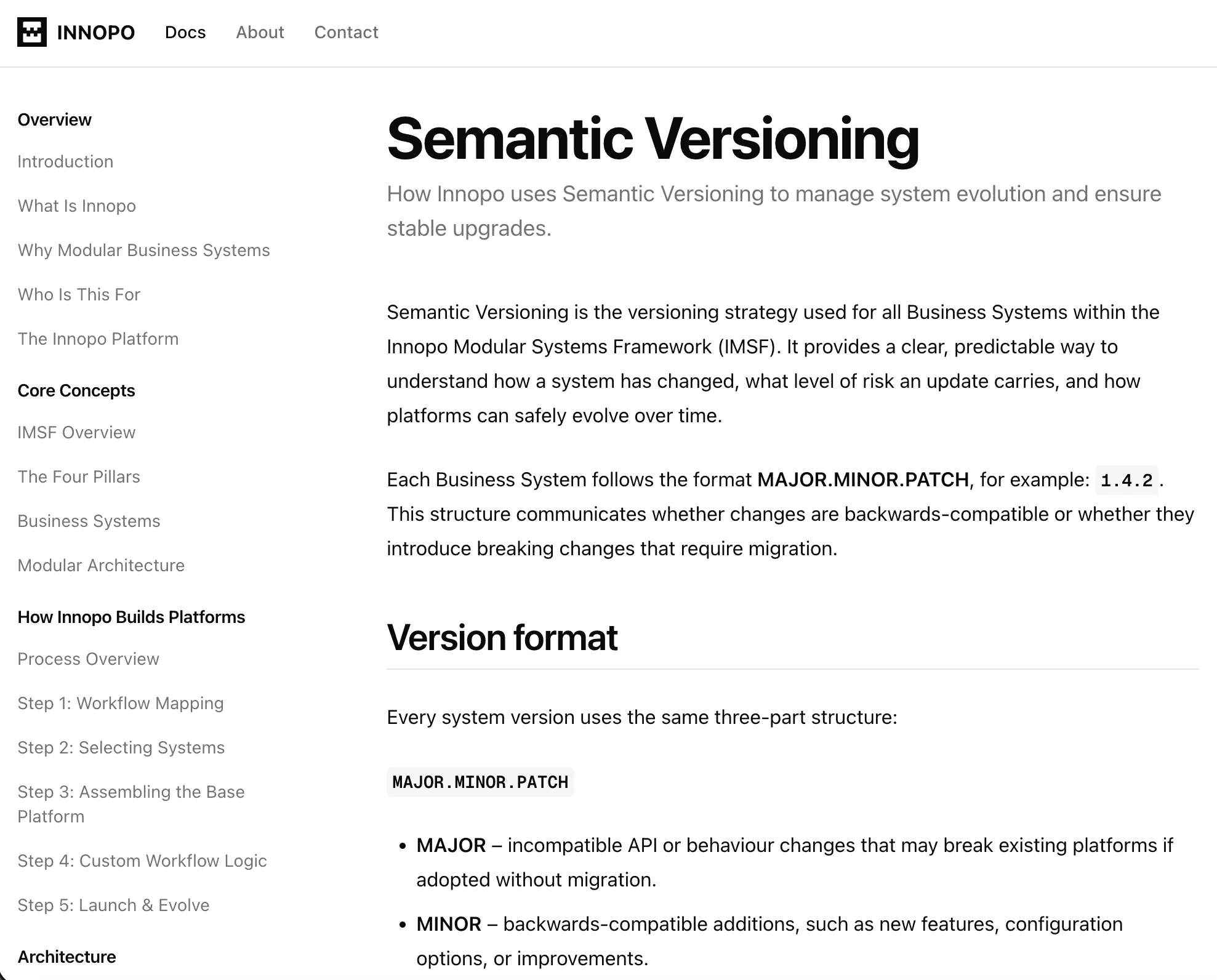Open Step 4: Custom Workflow Logic
Viewport: 1217px width, 980px height.
142,861
